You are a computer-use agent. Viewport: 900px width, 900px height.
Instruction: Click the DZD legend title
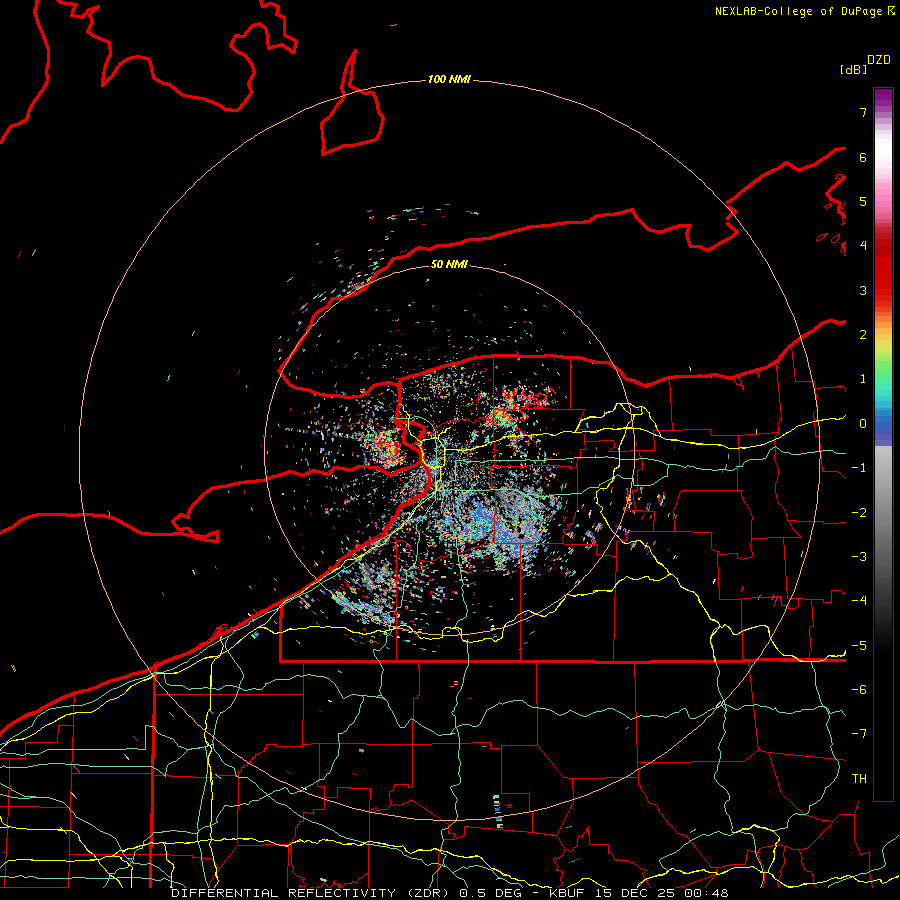coord(879,60)
